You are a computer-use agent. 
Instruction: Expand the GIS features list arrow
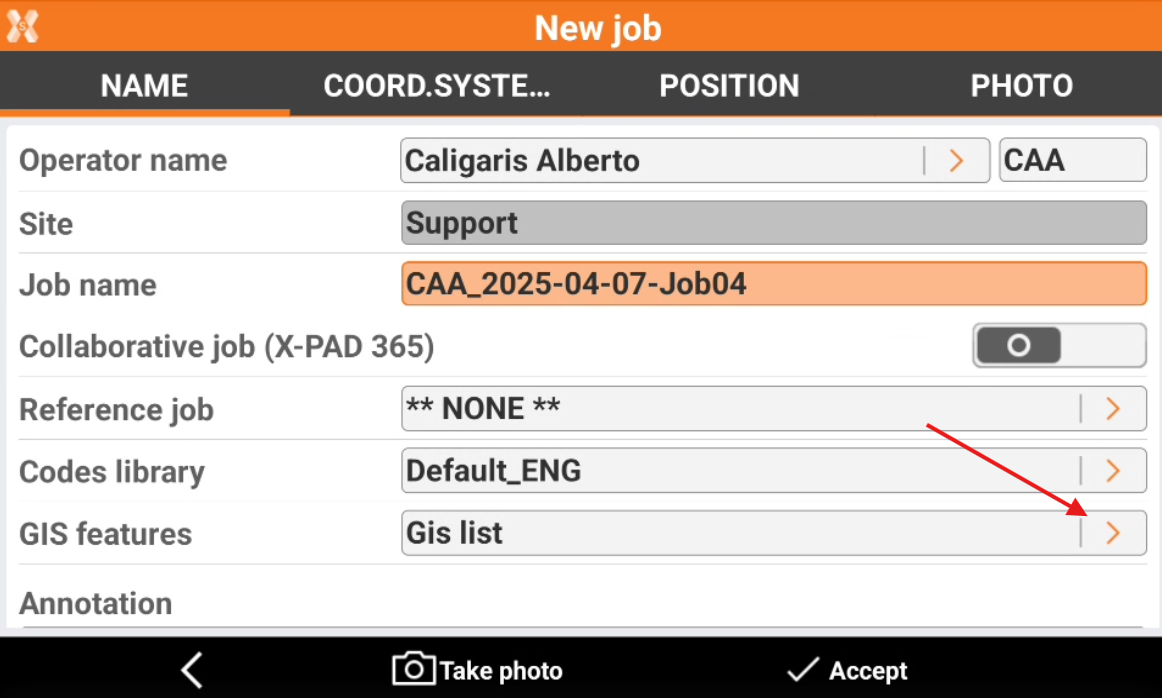pyautogui.click(x=1112, y=534)
